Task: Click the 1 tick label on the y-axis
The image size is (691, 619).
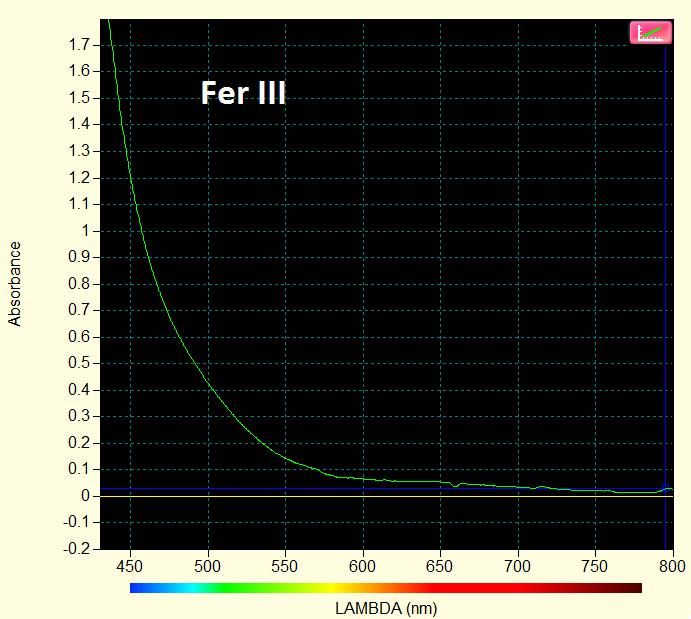Action: (x=86, y=231)
